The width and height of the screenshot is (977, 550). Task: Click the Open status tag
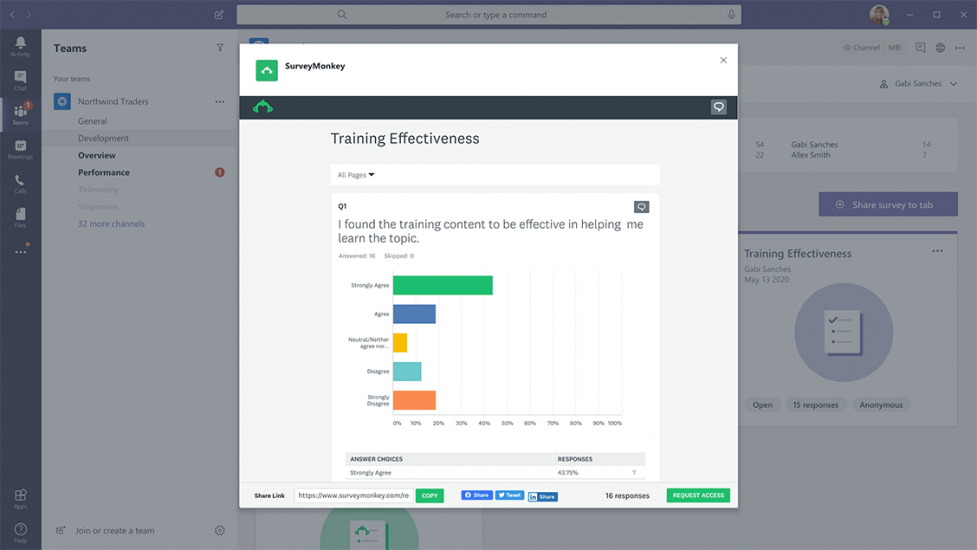(762, 405)
